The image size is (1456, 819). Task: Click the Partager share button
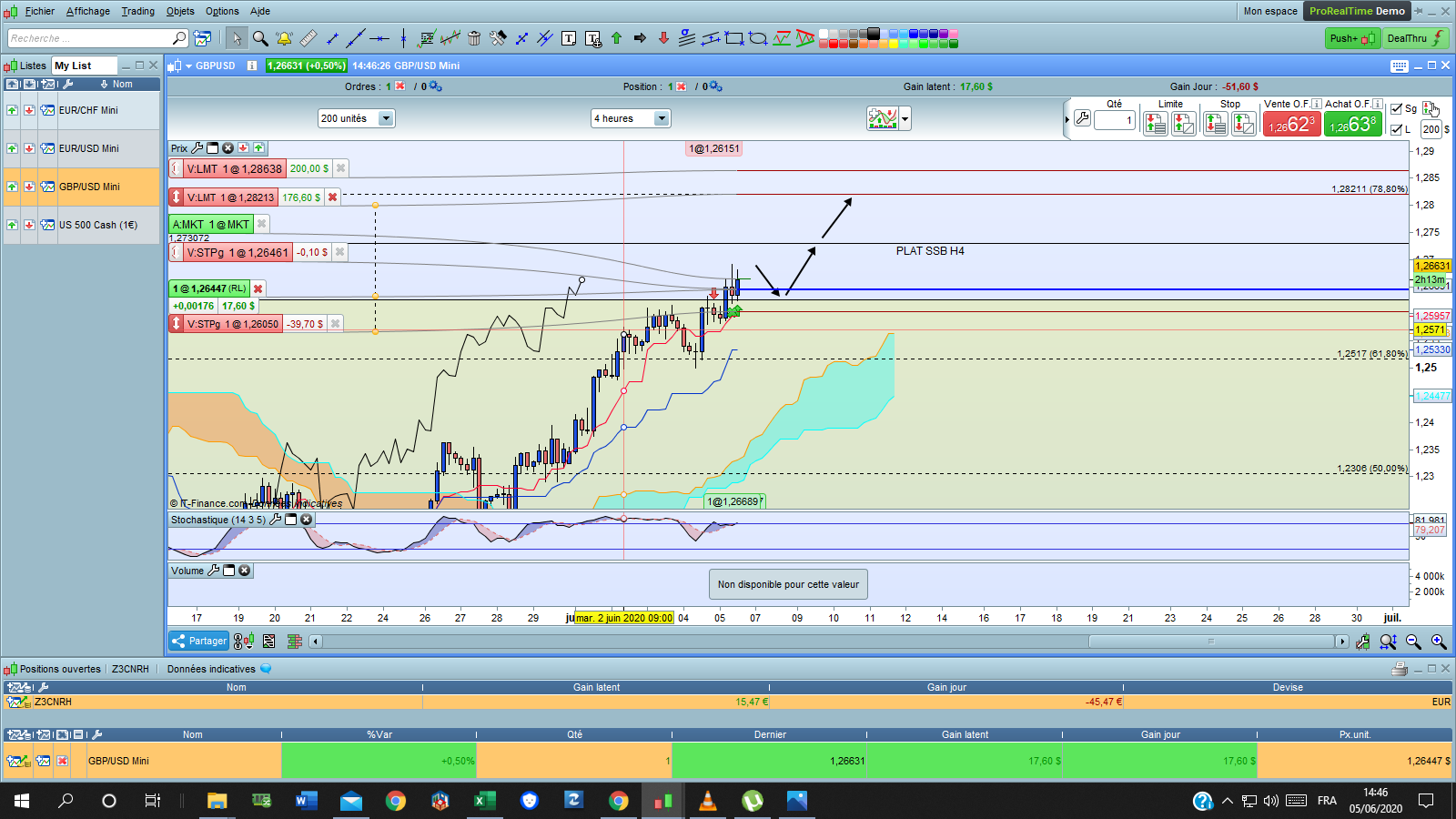(x=198, y=641)
